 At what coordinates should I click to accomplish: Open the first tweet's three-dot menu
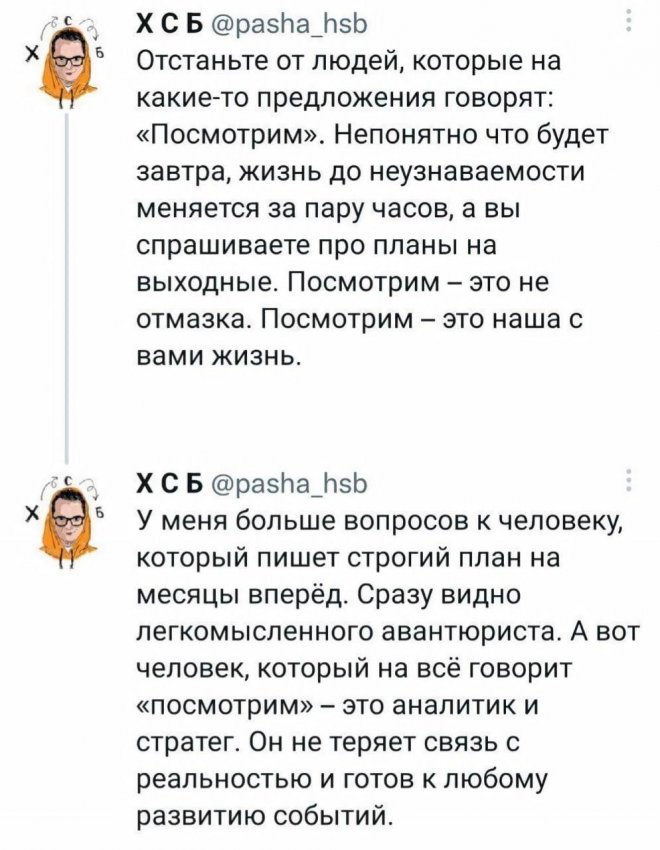629,20
